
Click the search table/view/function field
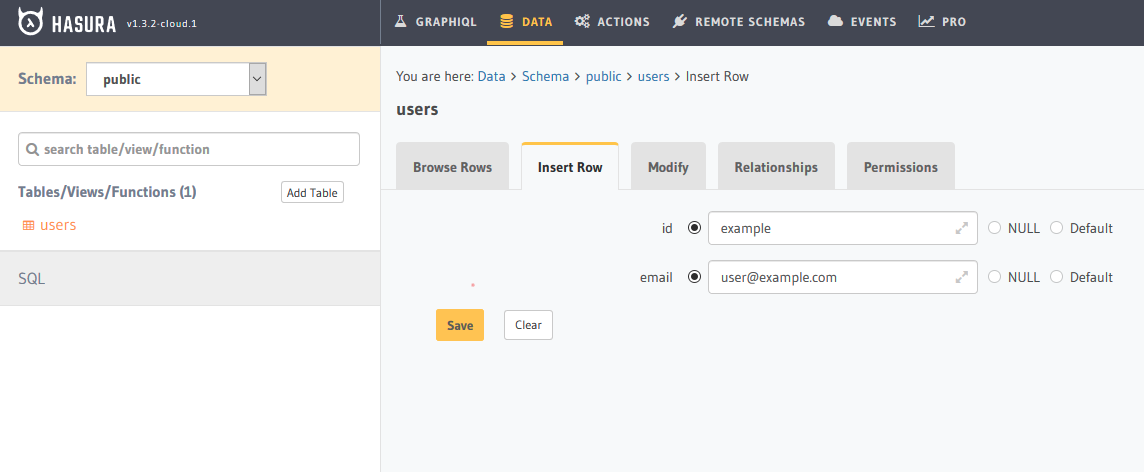(x=189, y=149)
